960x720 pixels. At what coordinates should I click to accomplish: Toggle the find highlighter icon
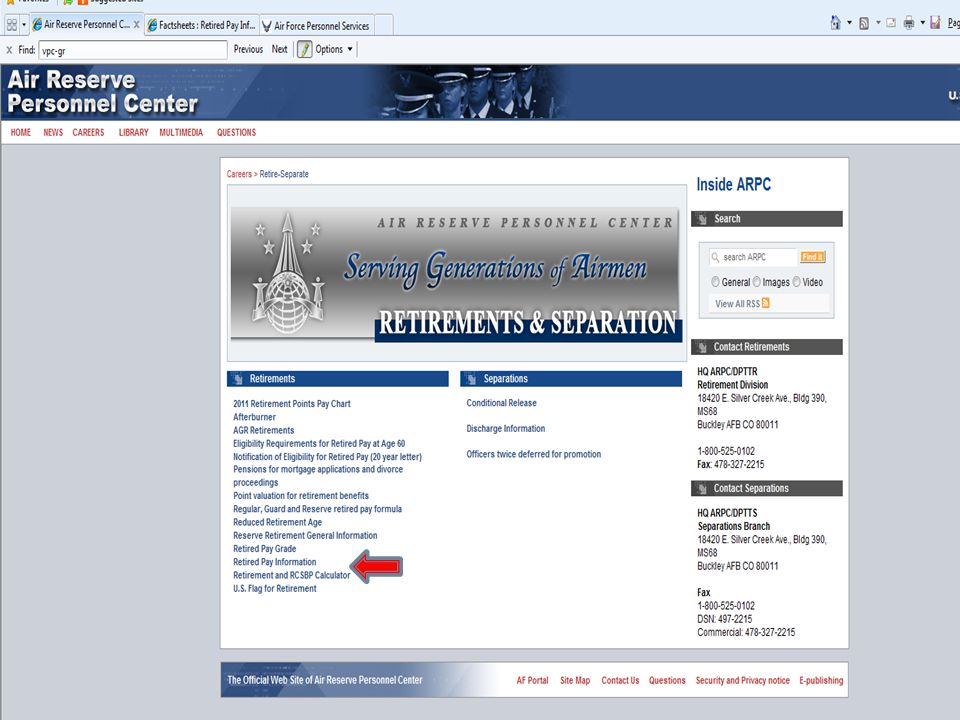click(x=304, y=49)
